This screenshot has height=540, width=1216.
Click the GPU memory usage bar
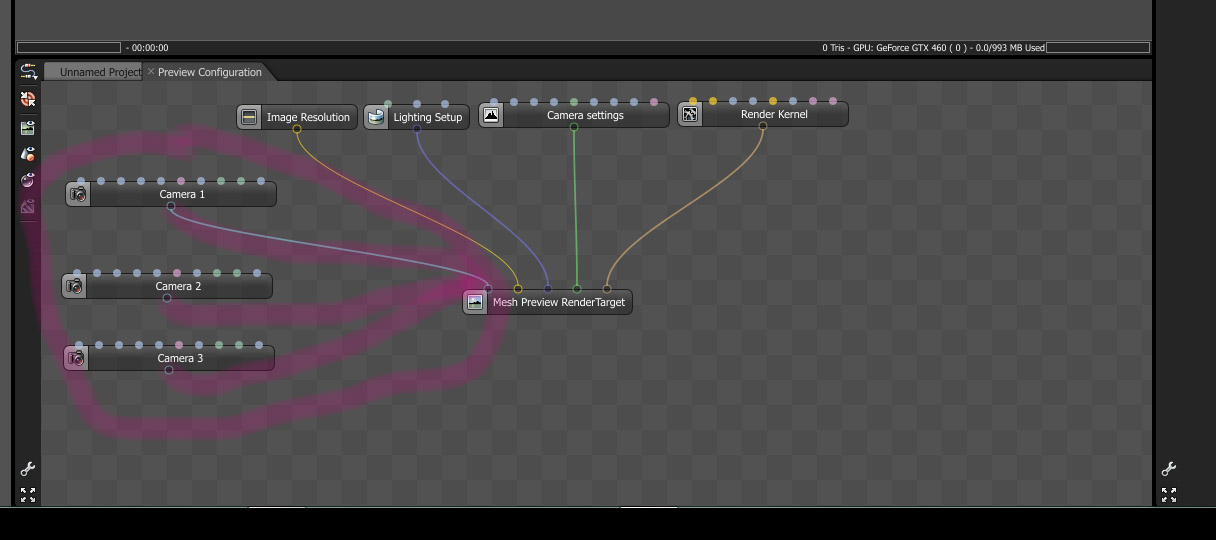[1098, 47]
